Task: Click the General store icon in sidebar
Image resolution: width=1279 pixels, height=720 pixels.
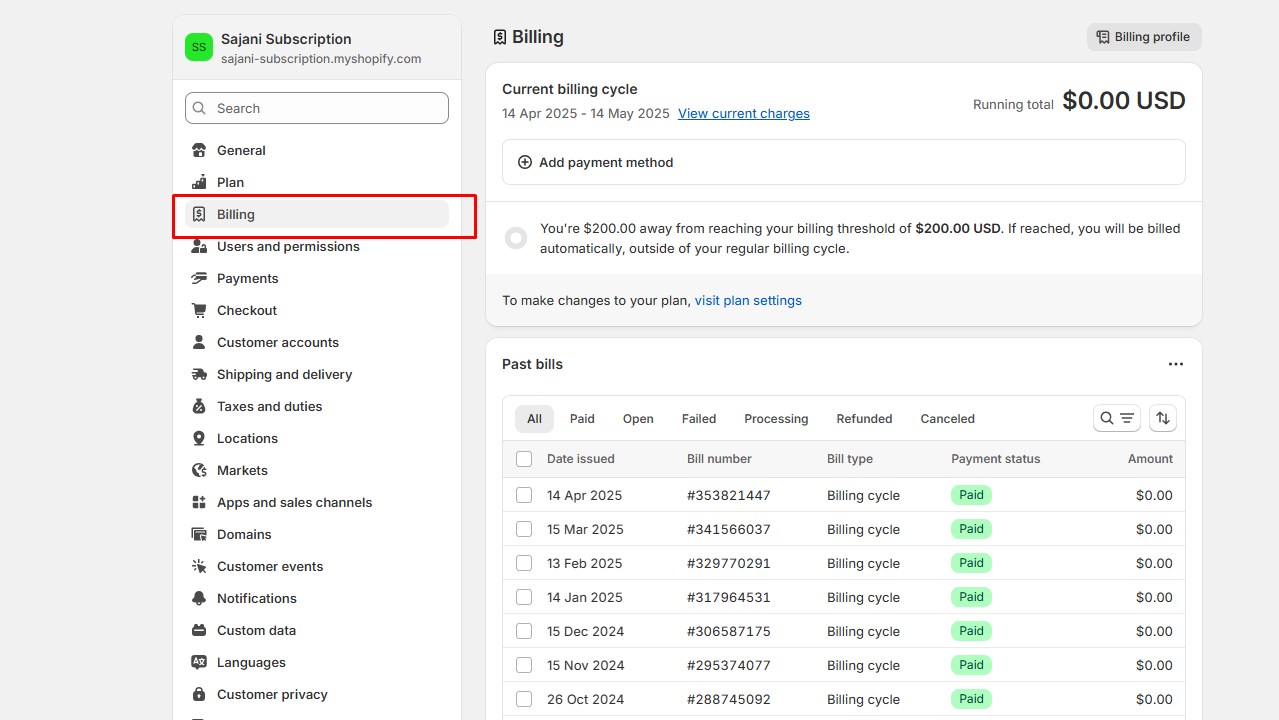Action: click(x=199, y=151)
